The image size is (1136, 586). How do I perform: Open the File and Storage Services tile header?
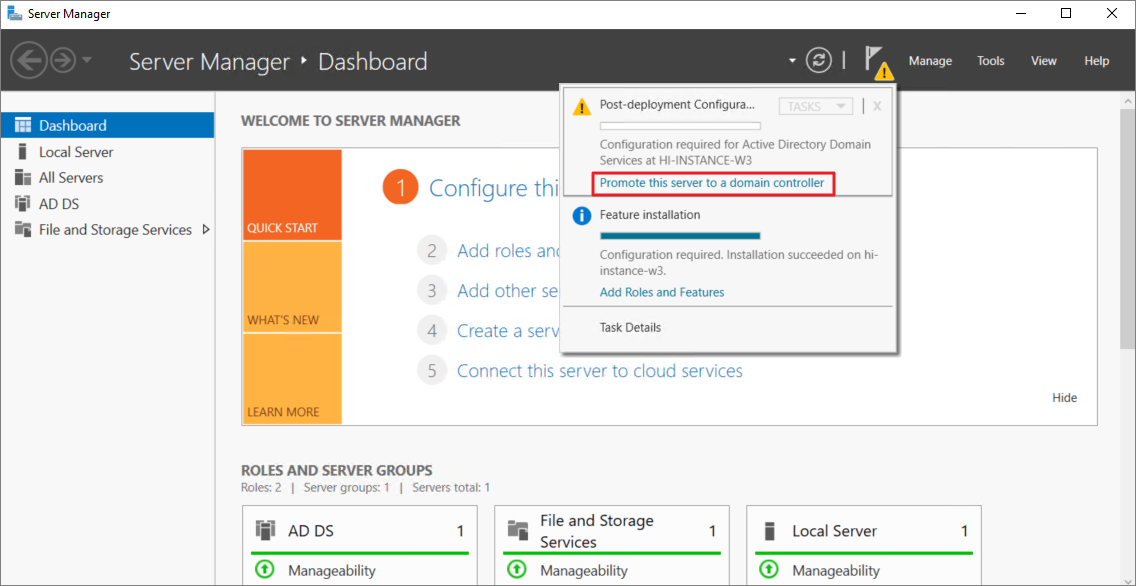(x=611, y=531)
